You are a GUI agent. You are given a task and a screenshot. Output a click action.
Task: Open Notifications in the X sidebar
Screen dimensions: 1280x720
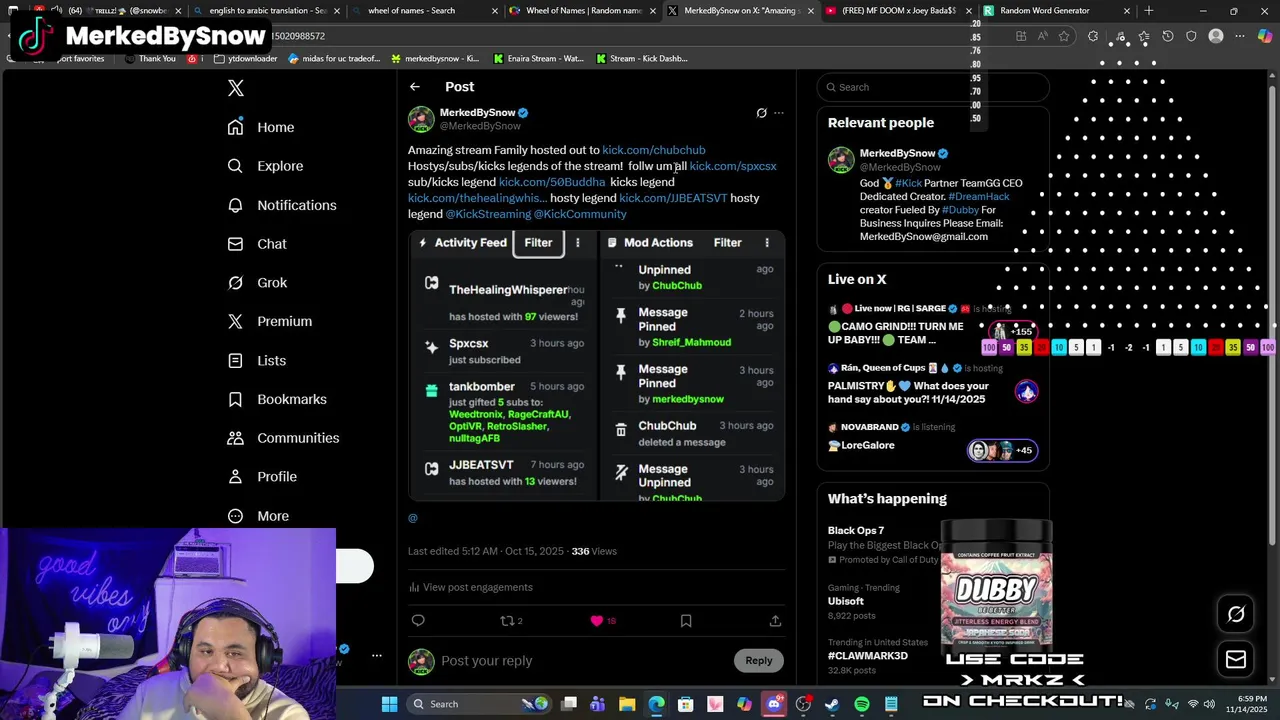[x=282, y=205]
